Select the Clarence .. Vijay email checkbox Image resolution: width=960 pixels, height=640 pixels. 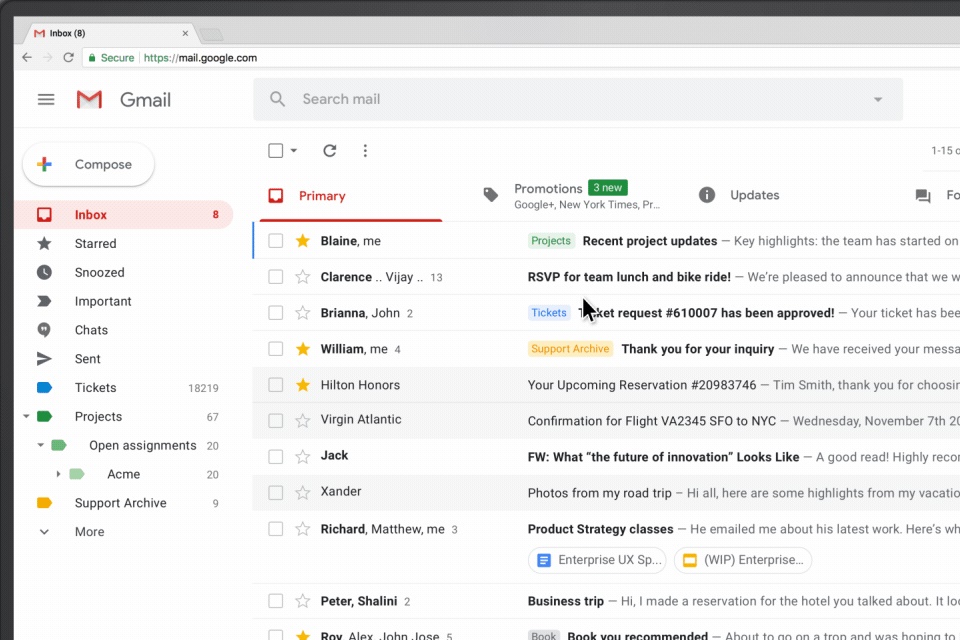276,277
